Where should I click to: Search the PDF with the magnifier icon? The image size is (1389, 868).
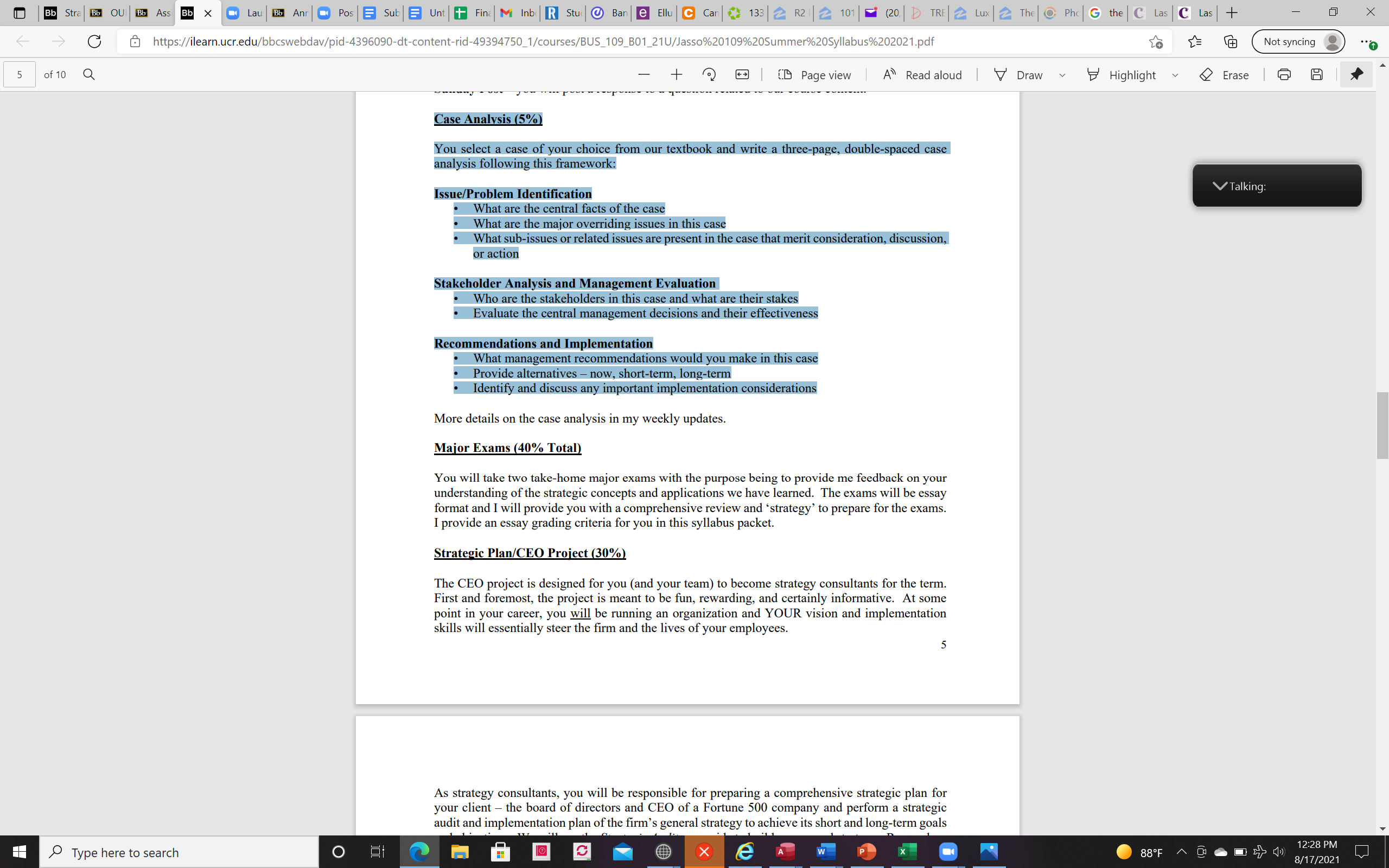pos(89,75)
